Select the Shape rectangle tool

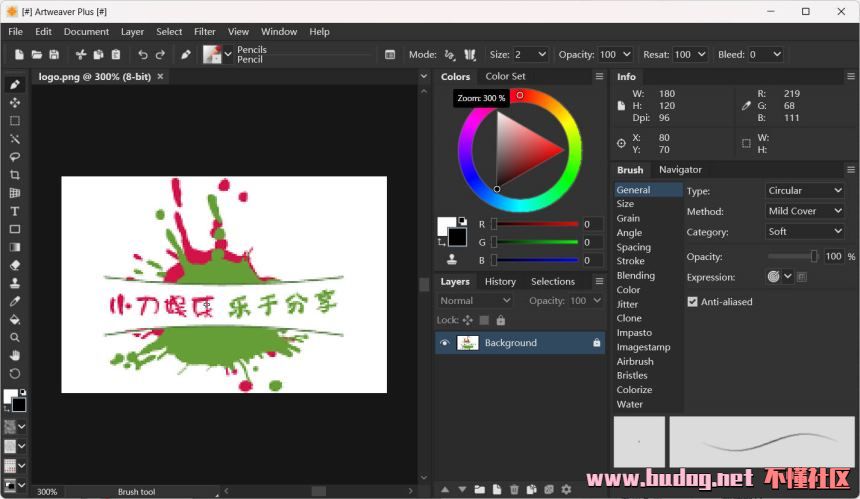(x=15, y=229)
